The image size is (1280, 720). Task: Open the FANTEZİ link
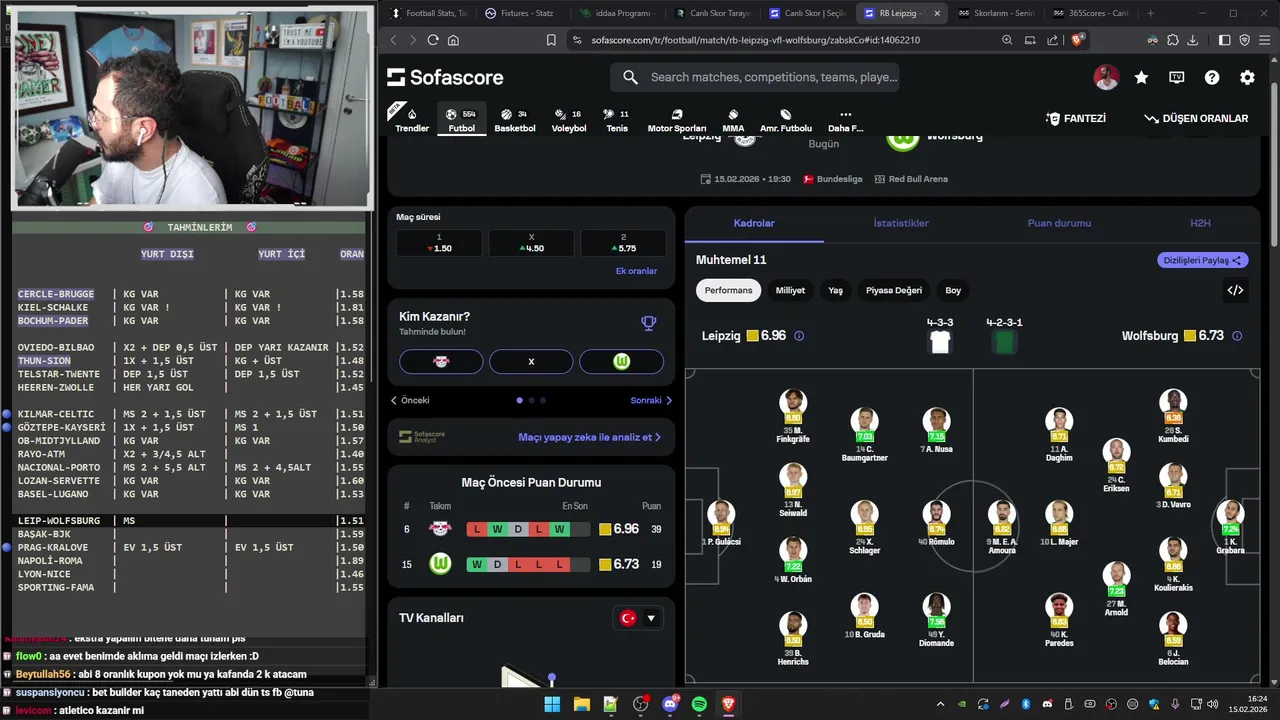pos(1075,118)
